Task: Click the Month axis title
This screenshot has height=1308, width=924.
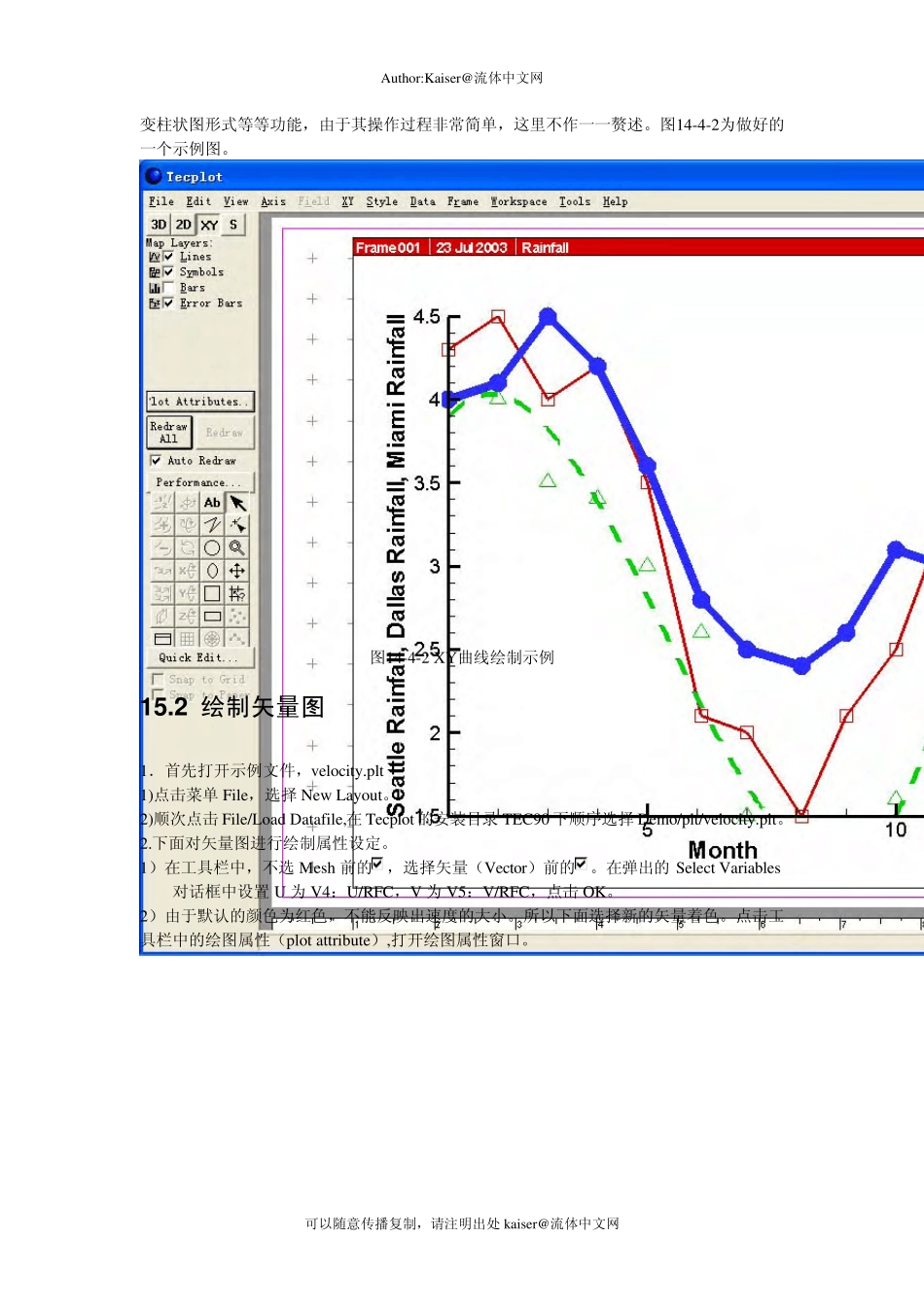Action: [723, 850]
